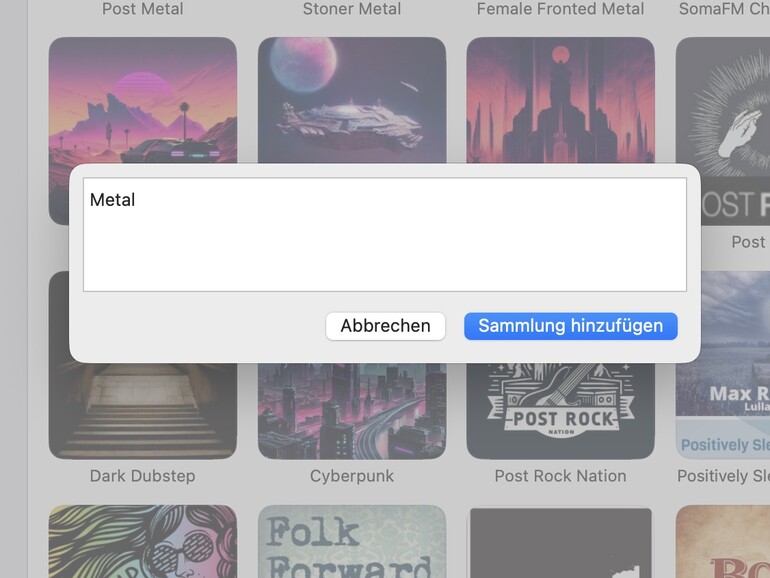Click the Stoner Metal title text

352,8
